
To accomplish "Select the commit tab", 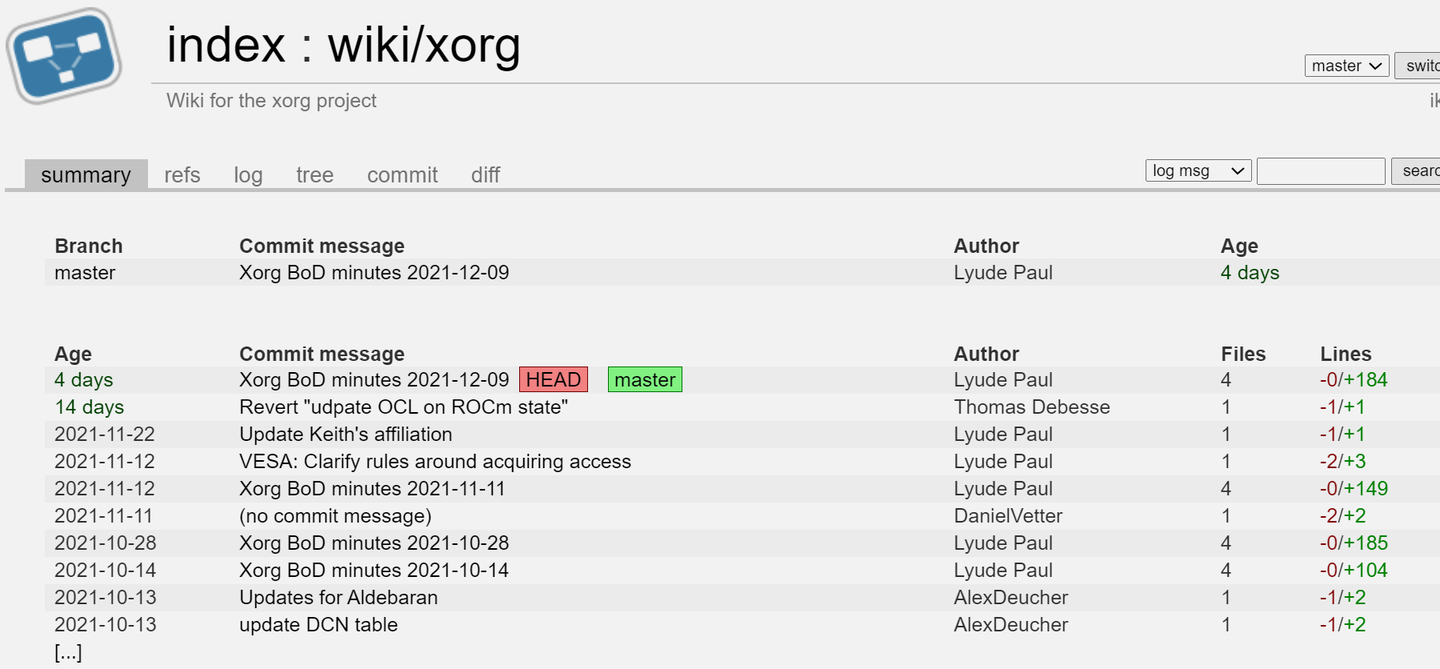I will click(402, 175).
